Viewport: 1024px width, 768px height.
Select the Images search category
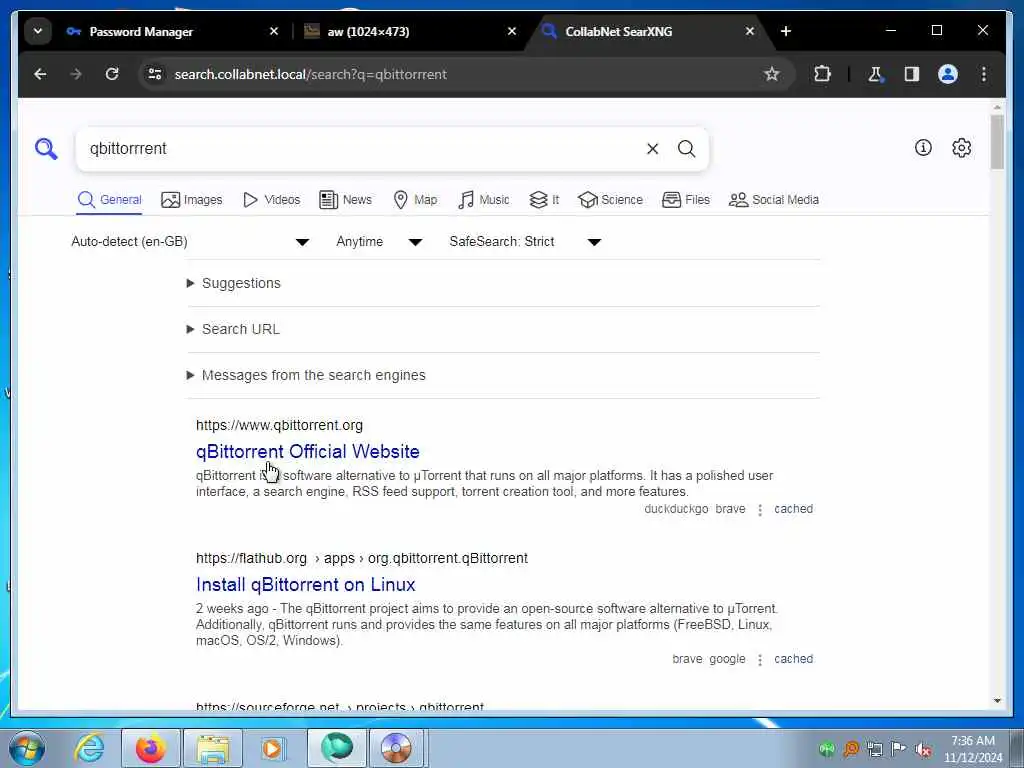[191, 200]
